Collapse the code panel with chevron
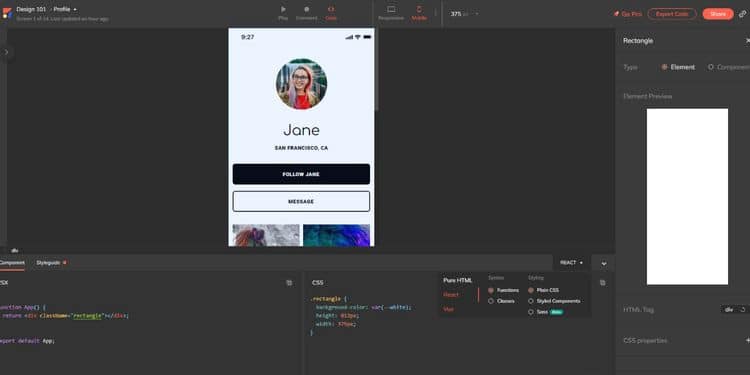This screenshot has height=375, width=750. pos(604,264)
